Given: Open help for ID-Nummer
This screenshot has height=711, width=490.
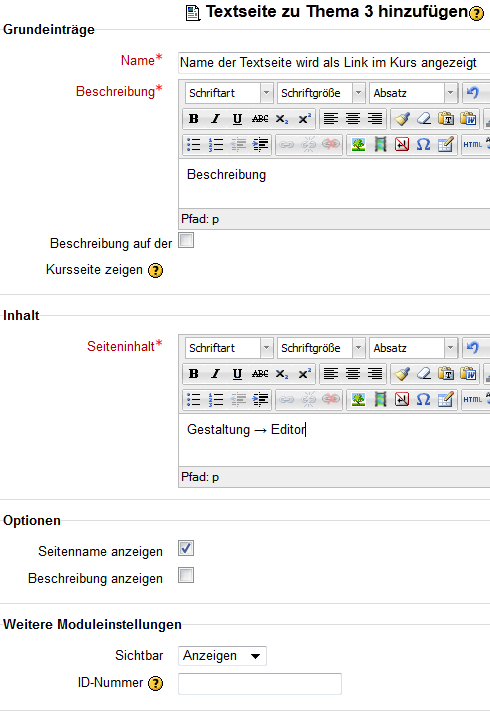Looking at the screenshot, I should (x=155, y=683).
